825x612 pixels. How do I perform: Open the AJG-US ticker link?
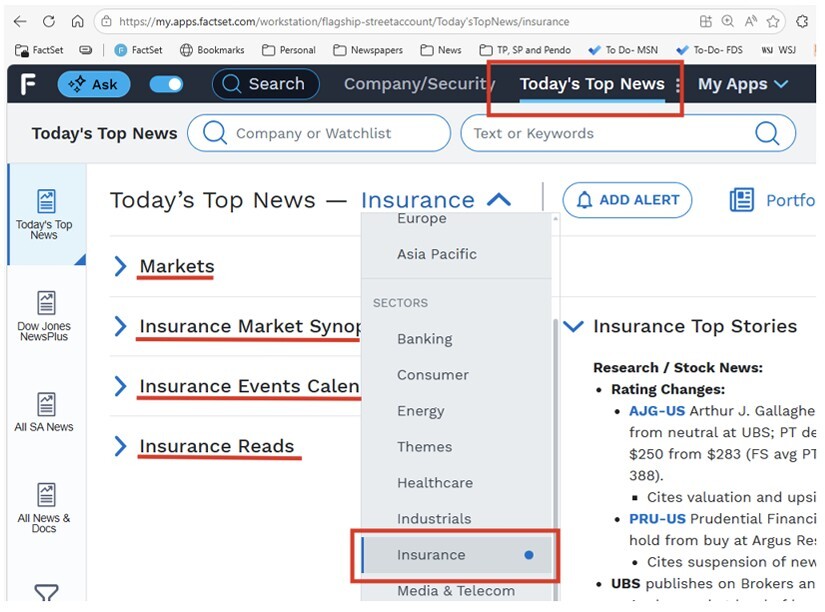(x=657, y=411)
